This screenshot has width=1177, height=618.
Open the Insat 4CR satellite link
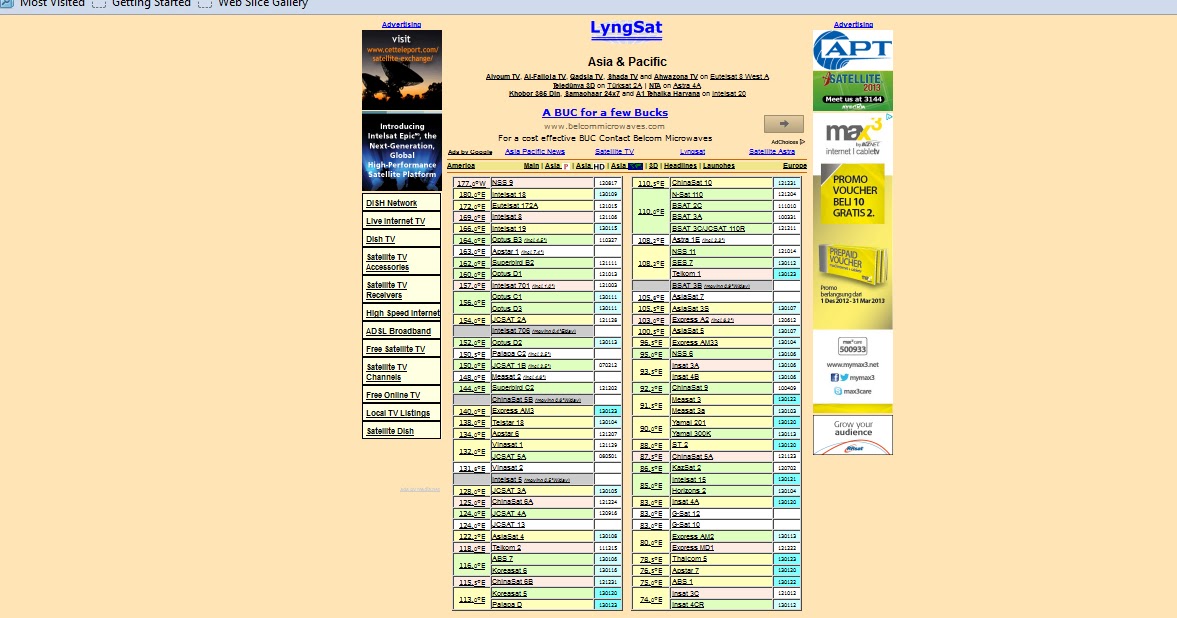688,604
